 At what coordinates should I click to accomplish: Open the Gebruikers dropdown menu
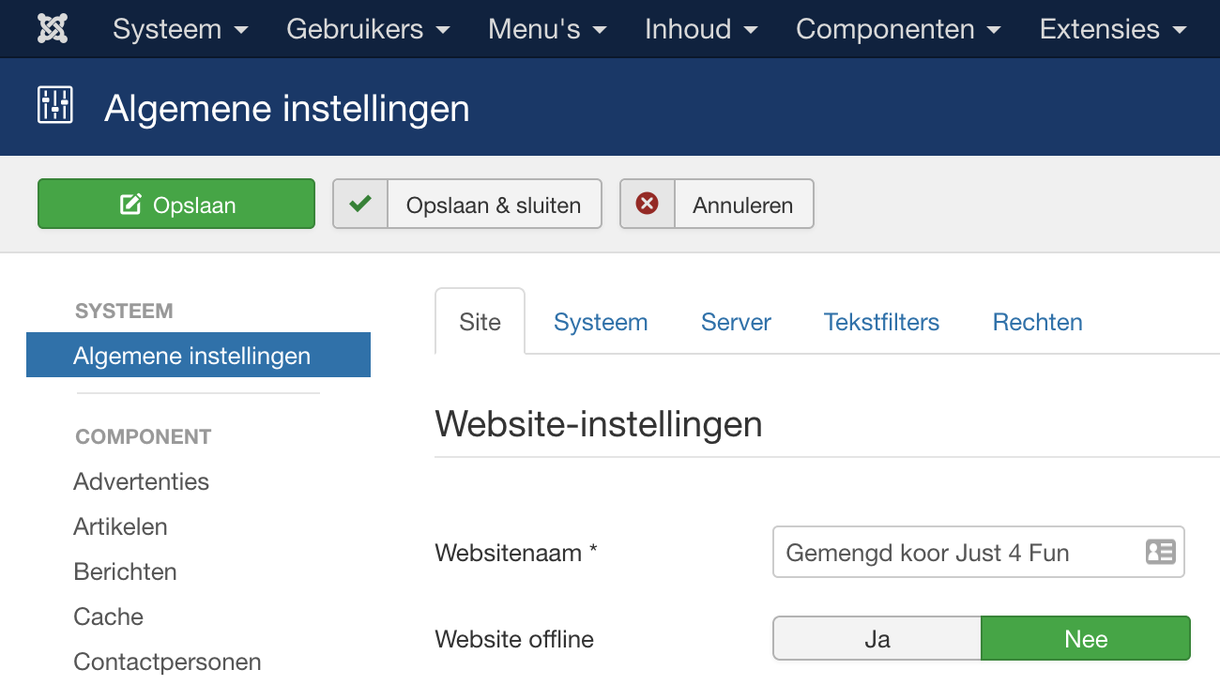[368, 29]
